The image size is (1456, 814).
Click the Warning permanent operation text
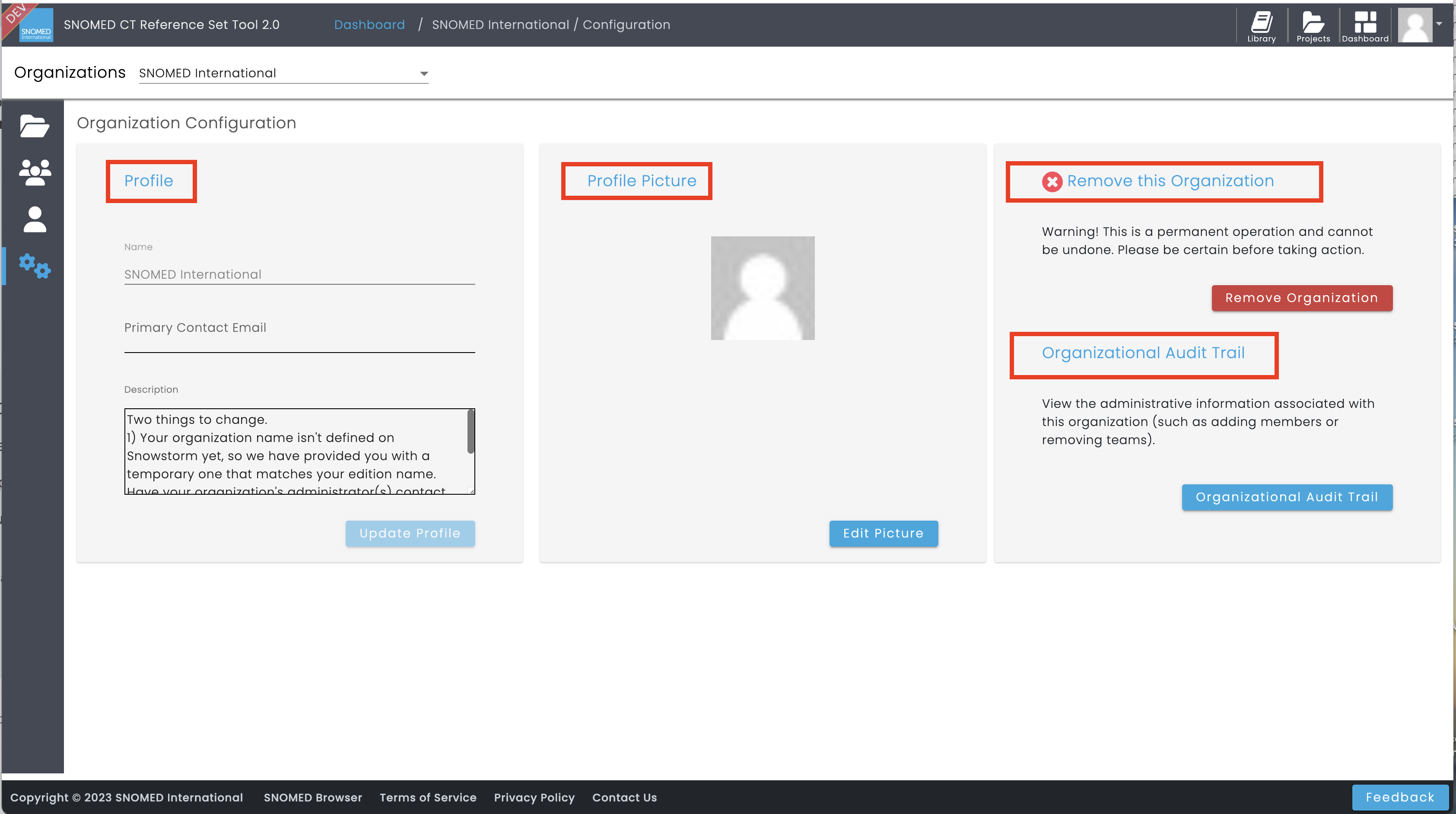[x=1207, y=241]
